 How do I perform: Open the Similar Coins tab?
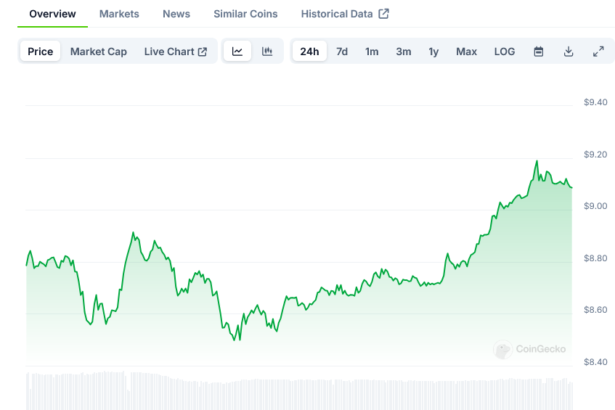coord(246,14)
